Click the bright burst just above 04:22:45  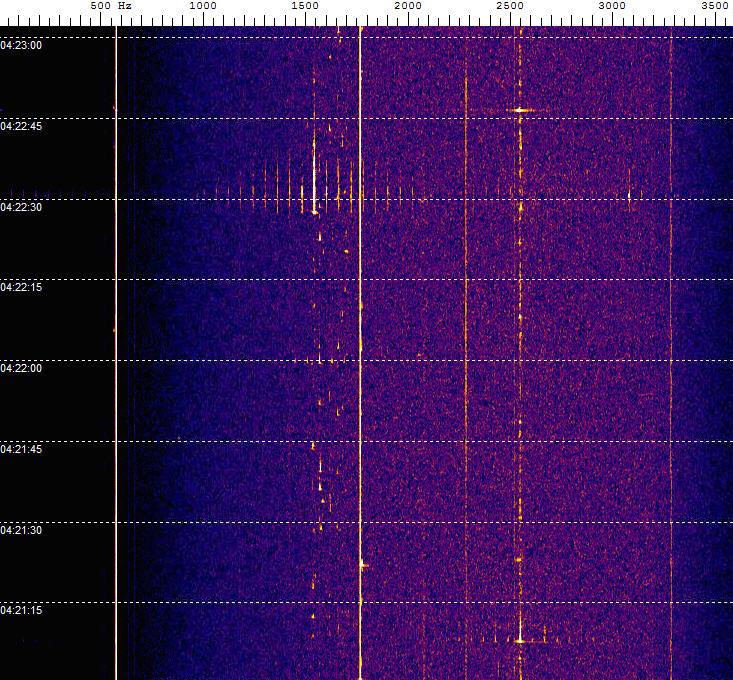(x=520, y=110)
